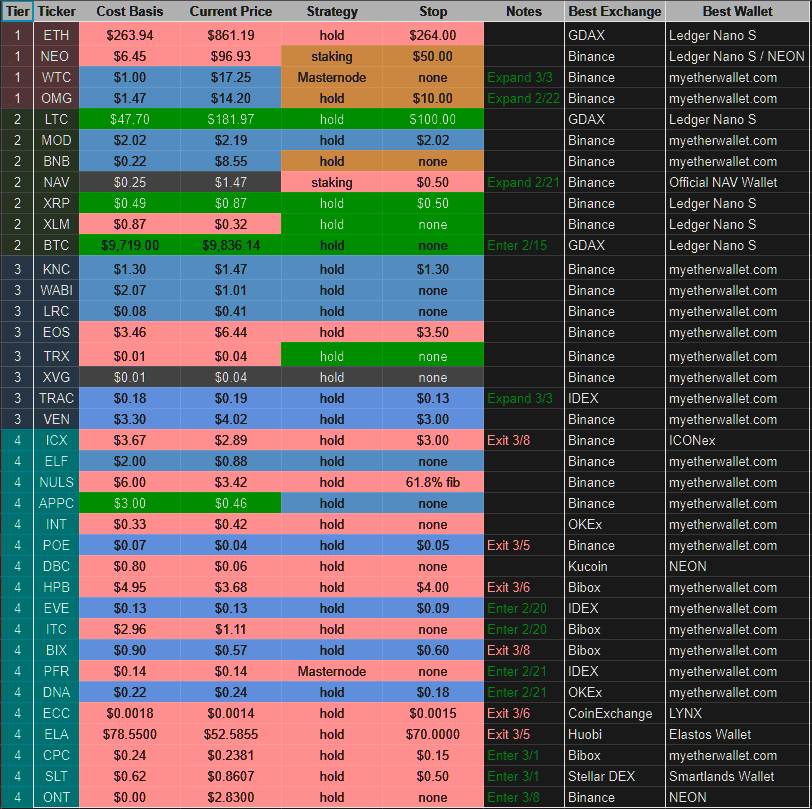Select the XVG ticker cell

click(56, 378)
